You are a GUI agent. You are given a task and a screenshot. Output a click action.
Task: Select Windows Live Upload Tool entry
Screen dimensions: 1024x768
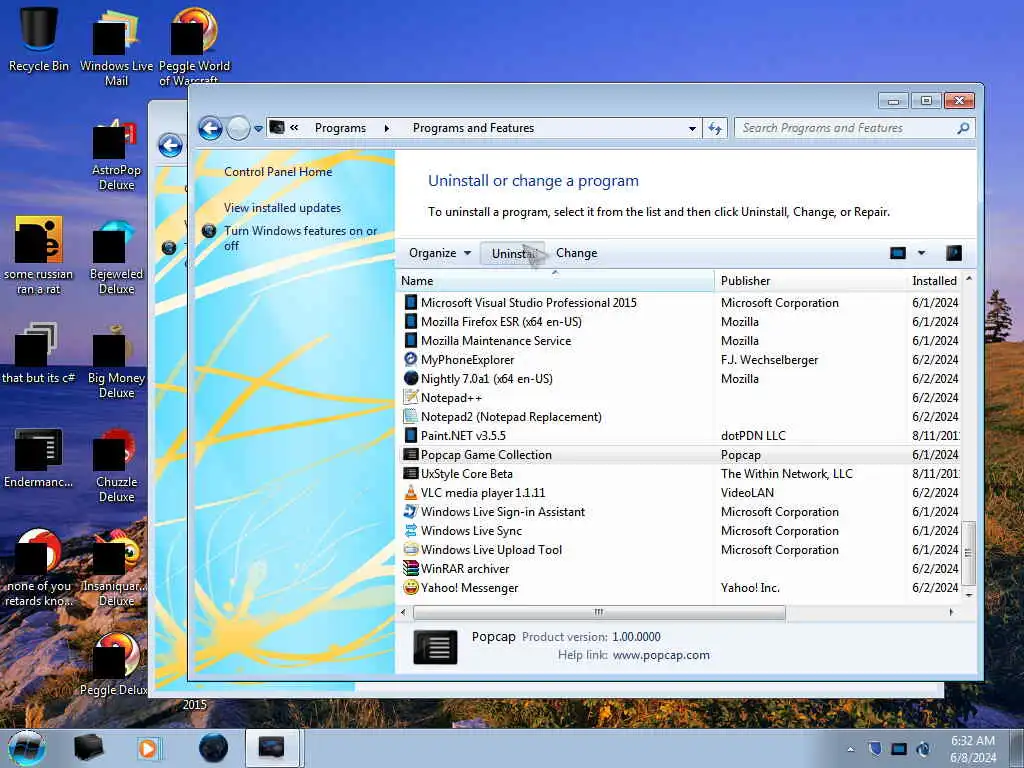click(677, 549)
